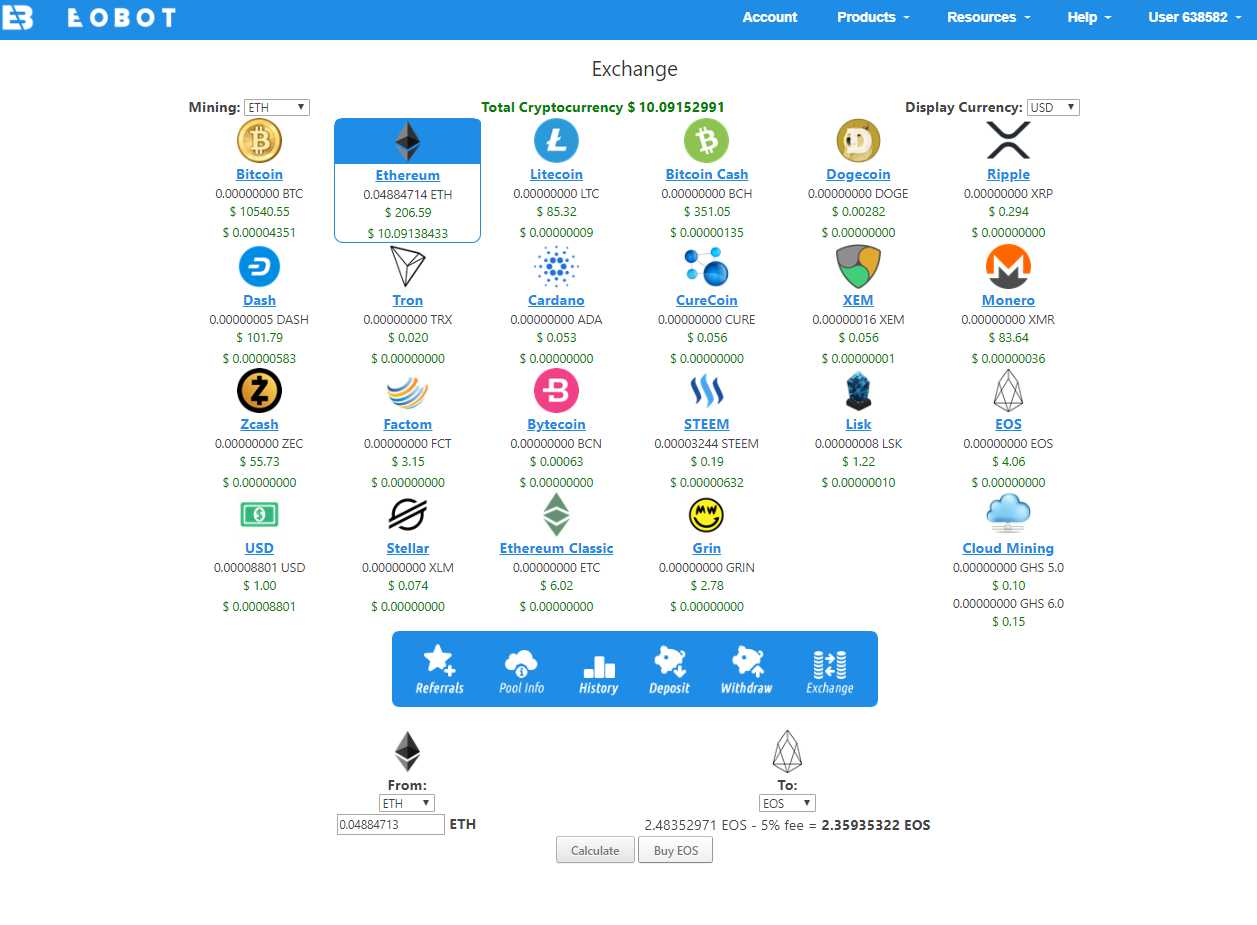Click the Cloud Mining cloud icon
The height and width of the screenshot is (925, 1257).
1008,514
